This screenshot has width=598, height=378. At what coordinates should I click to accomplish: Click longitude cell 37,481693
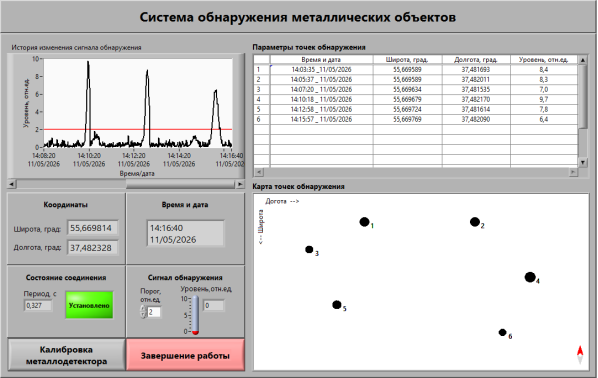tap(476, 69)
